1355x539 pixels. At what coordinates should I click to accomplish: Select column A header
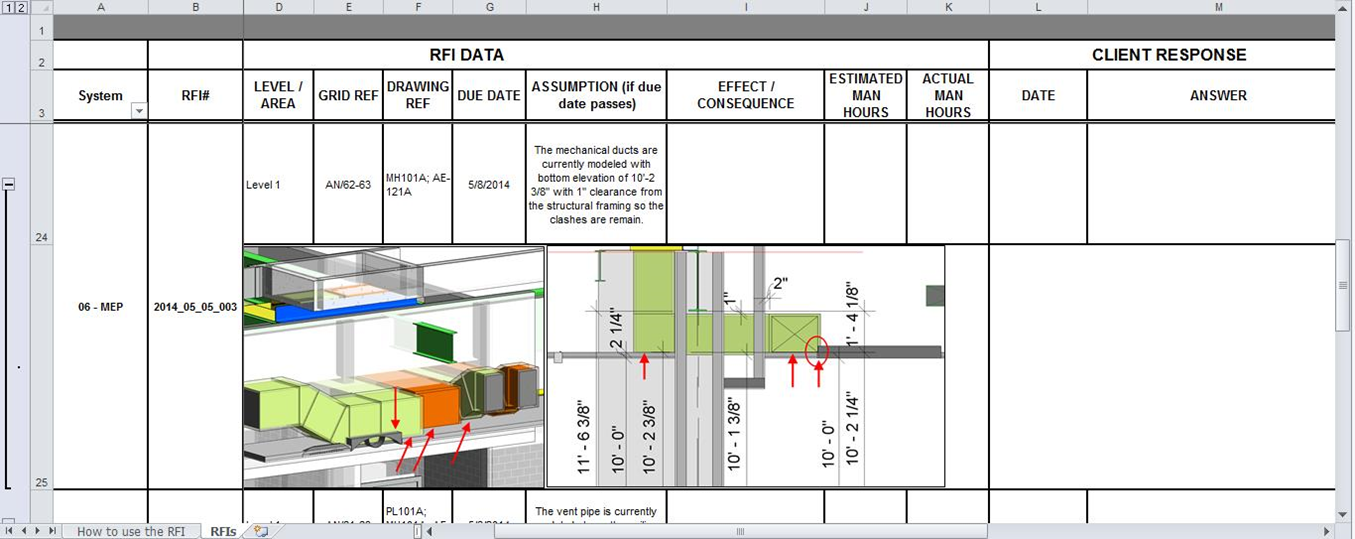[x=100, y=7]
